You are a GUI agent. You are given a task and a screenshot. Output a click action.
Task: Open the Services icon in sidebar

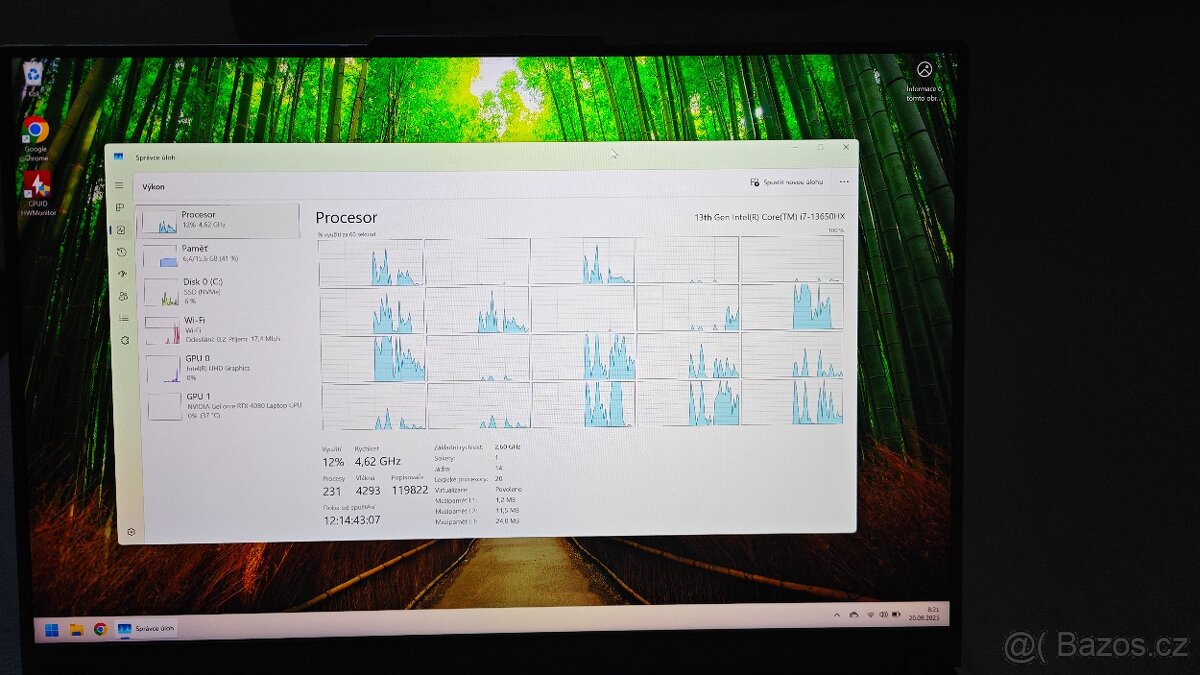click(125, 340)
